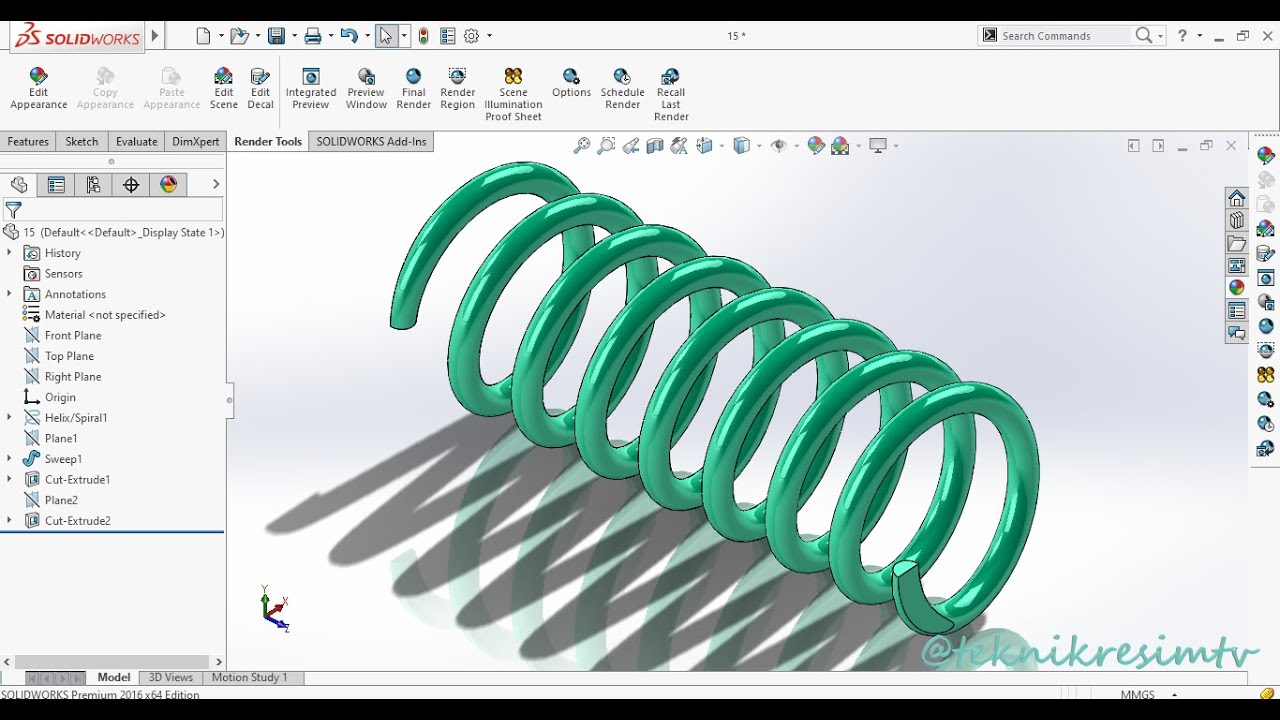Open Schedule Render
The image size is (1280, 720).
(622, 89)
